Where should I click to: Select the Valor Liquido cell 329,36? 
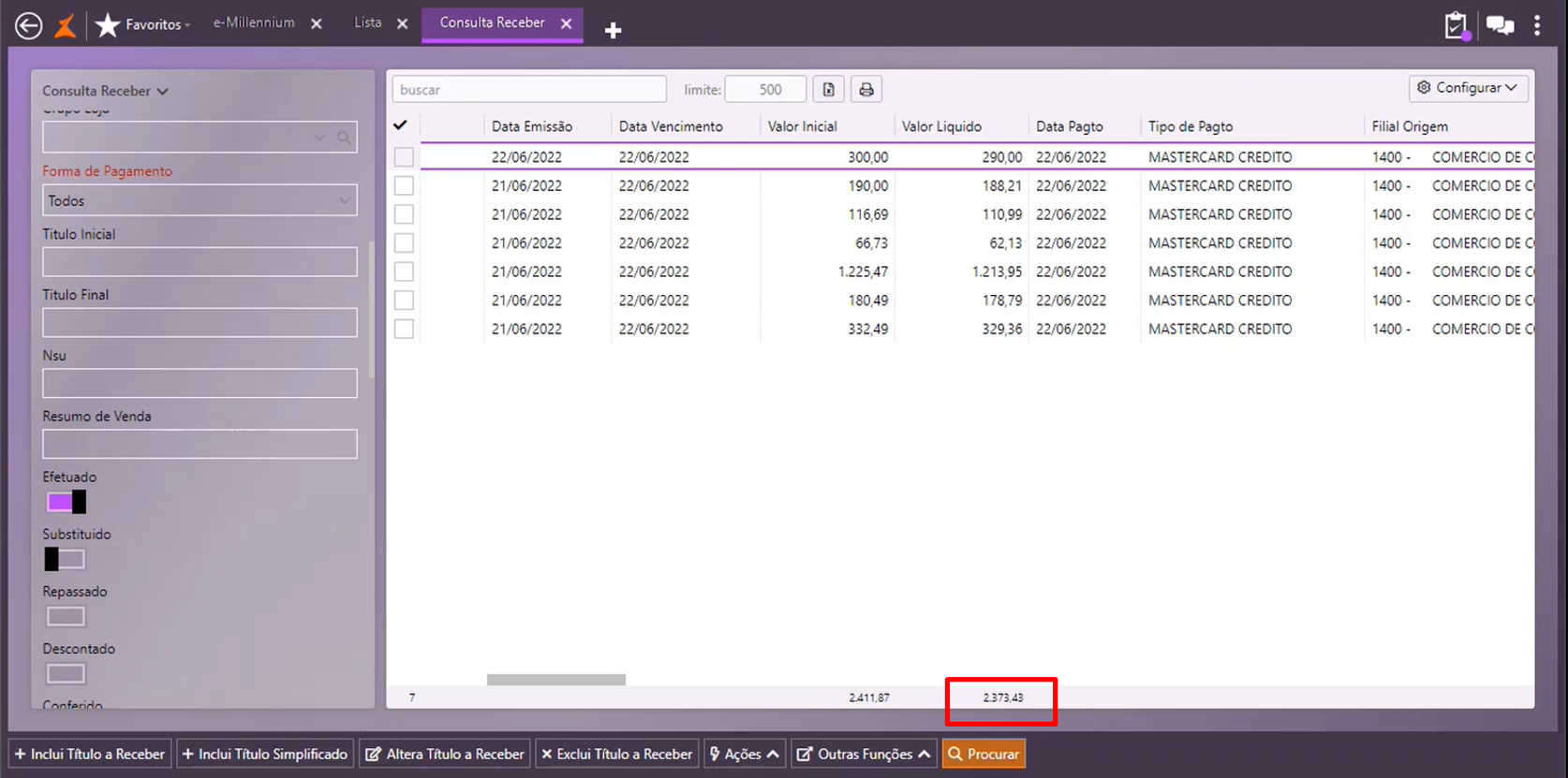pos(1002,329)
